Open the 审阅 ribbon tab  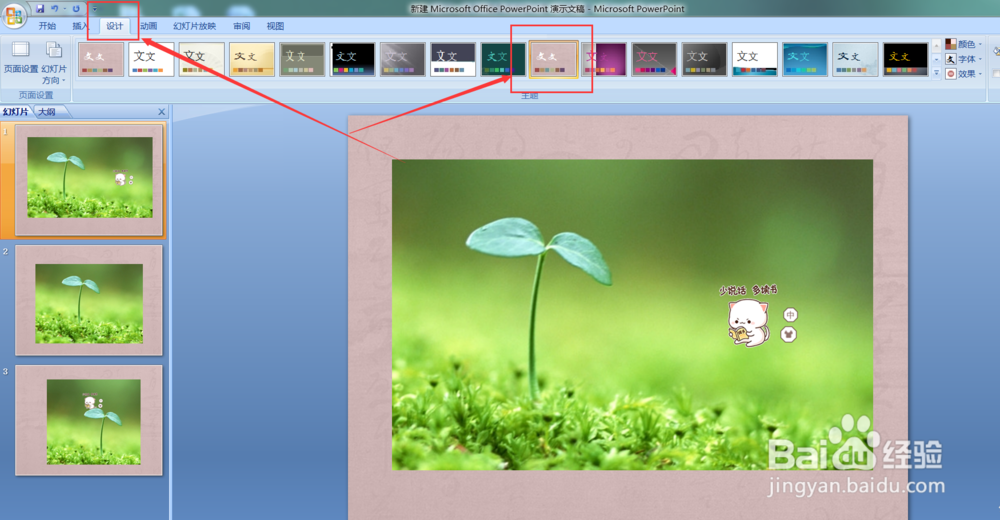coord(242,26)
